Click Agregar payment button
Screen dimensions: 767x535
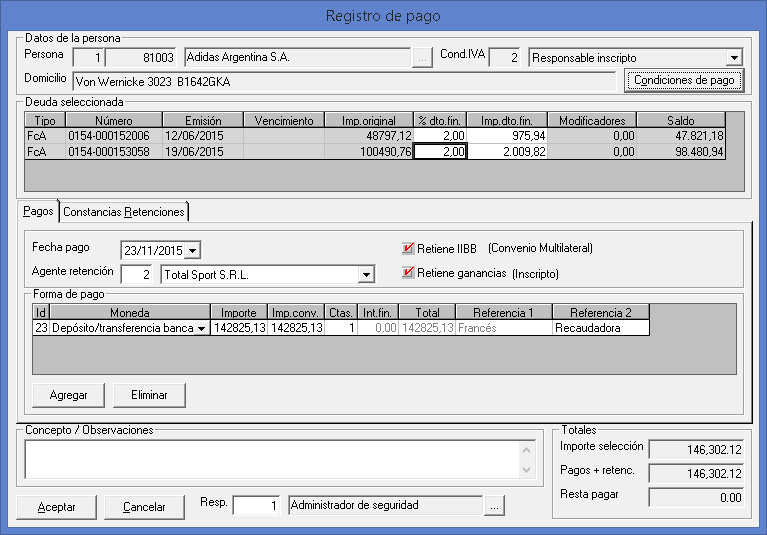68,395
